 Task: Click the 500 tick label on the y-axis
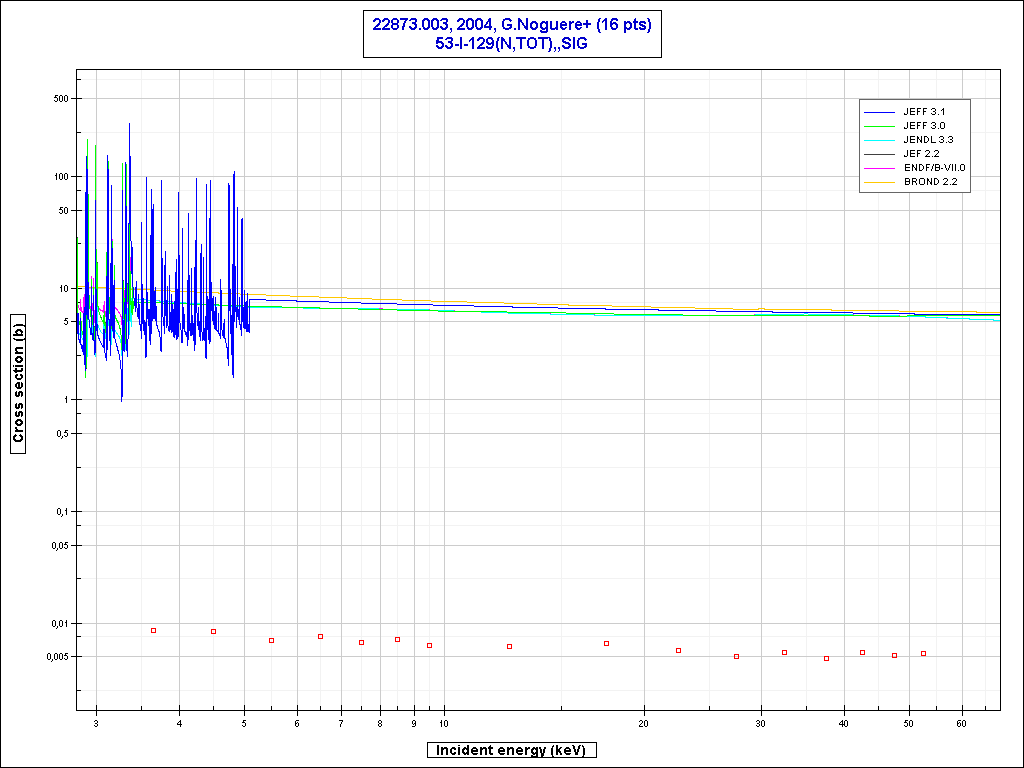(58, 98)
